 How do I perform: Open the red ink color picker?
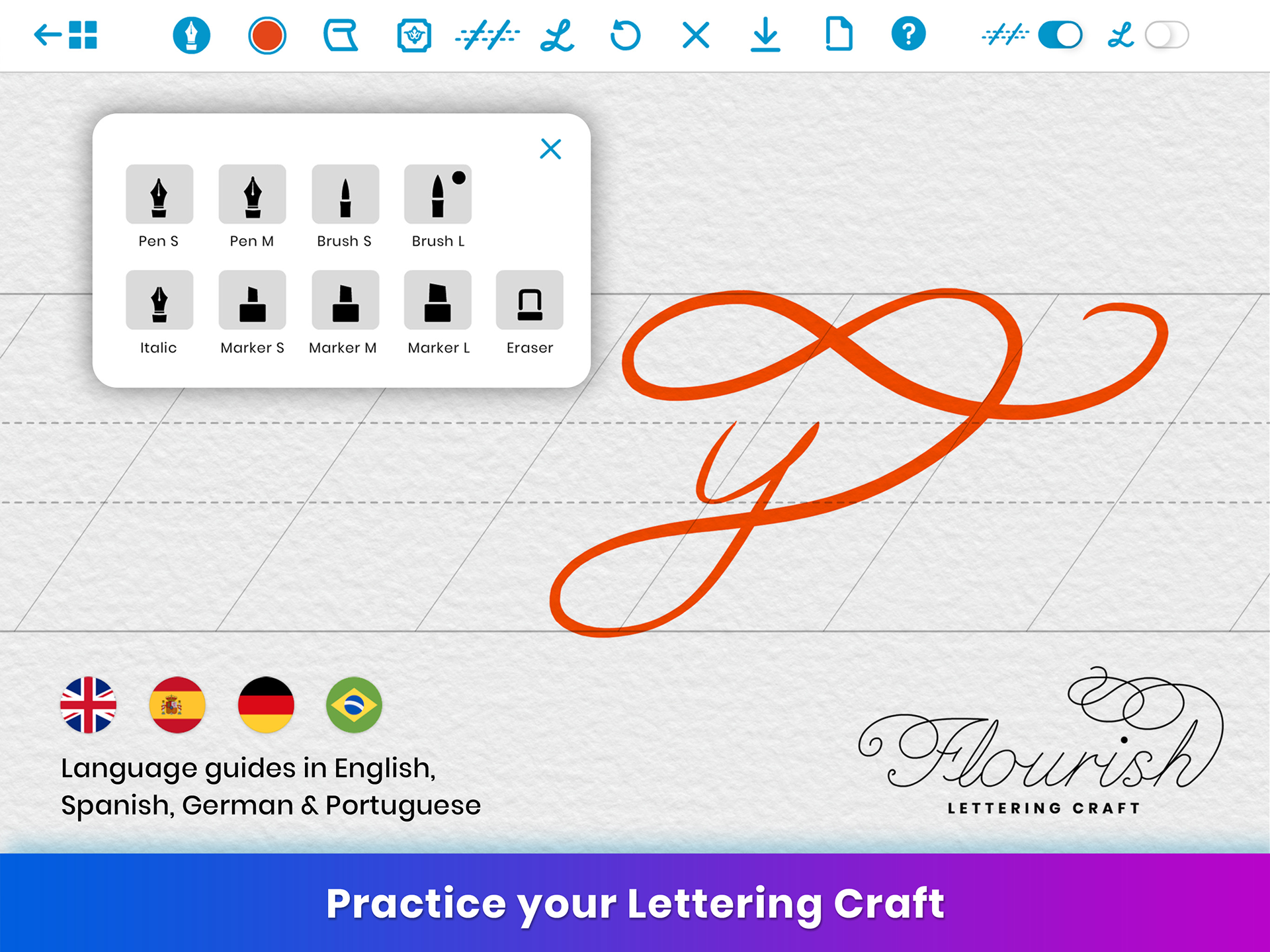[x=267, y=35]
